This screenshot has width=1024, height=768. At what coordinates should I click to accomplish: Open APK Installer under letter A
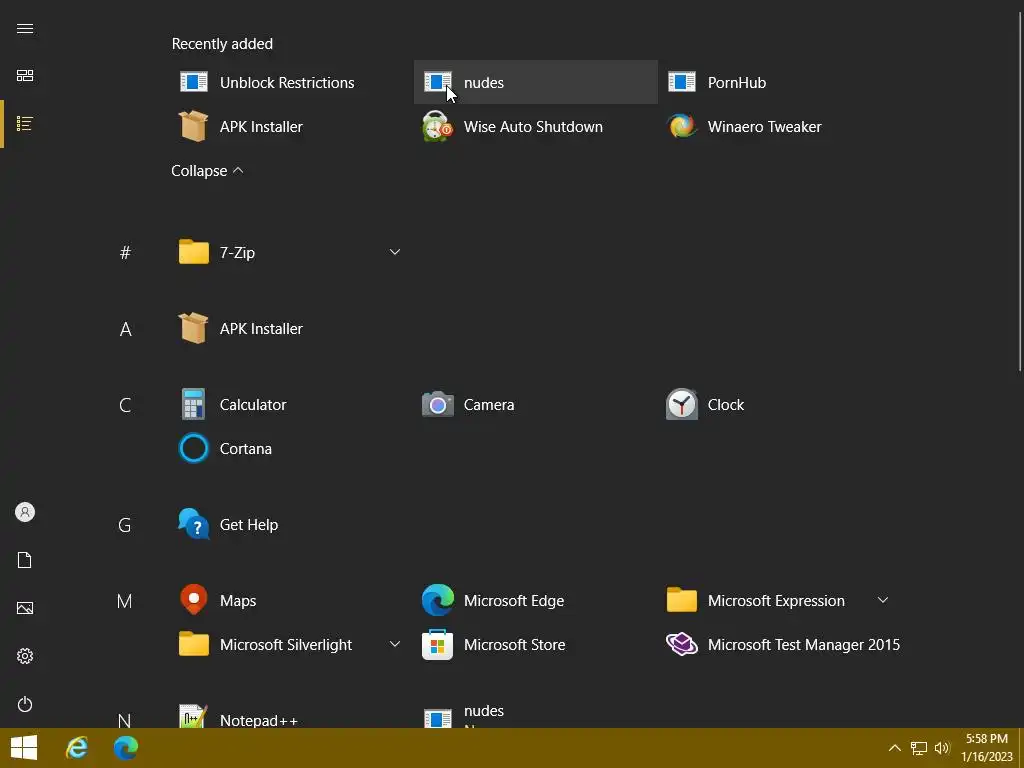point(292,328)
